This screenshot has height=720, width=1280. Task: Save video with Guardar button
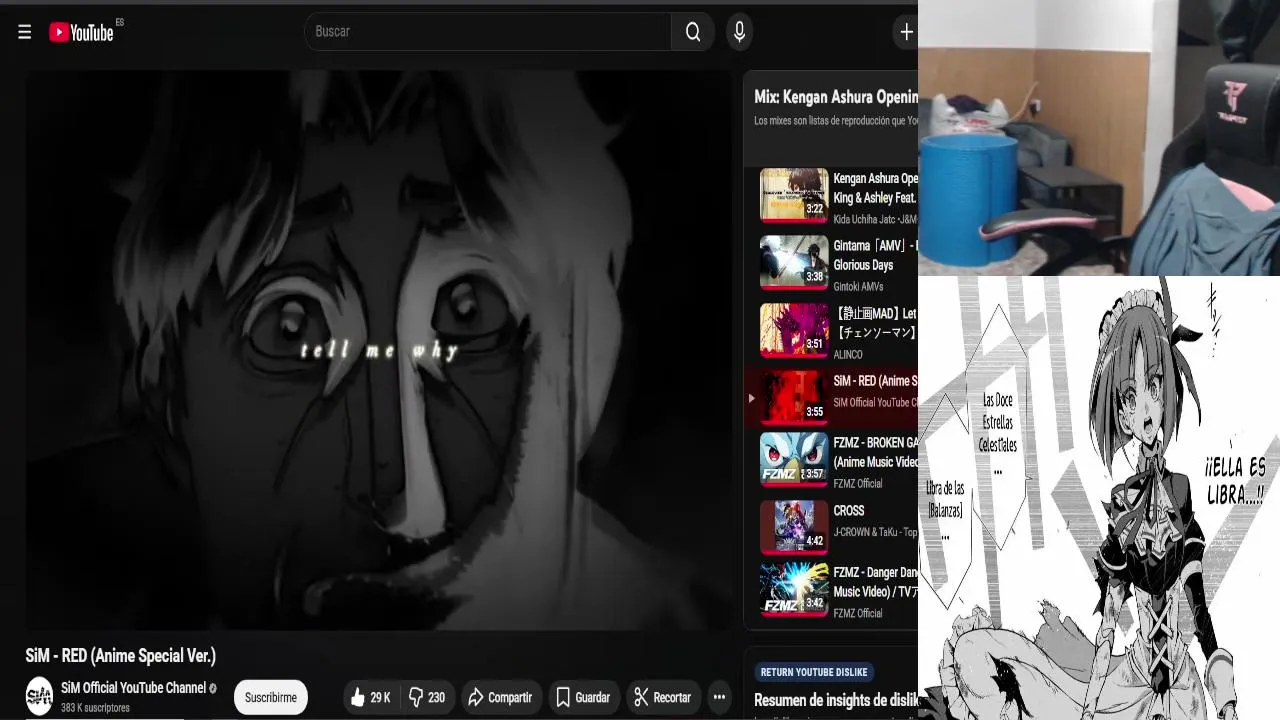pyautogui.click(x=583, y=697)
